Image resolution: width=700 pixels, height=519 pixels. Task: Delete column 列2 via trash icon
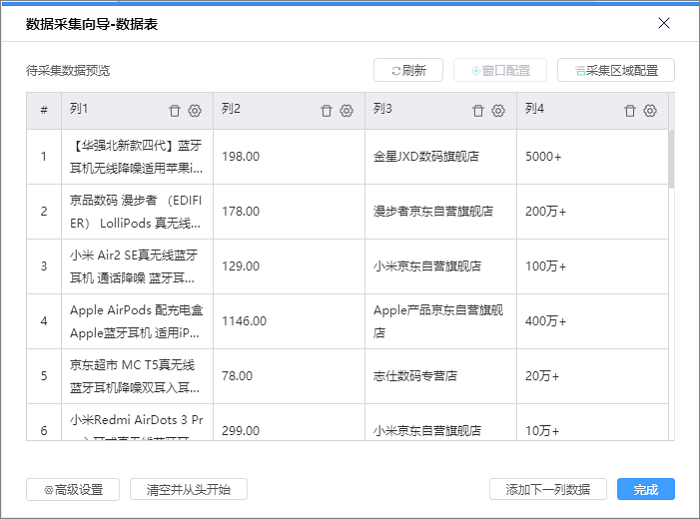(x=326, y=111)
